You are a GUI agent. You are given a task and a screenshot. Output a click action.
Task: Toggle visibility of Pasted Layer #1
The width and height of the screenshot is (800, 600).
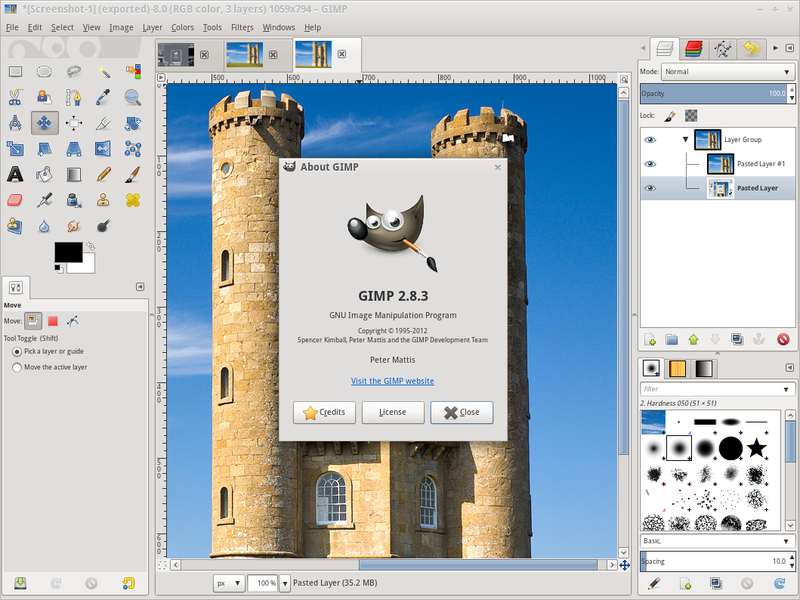click(650, 164)
